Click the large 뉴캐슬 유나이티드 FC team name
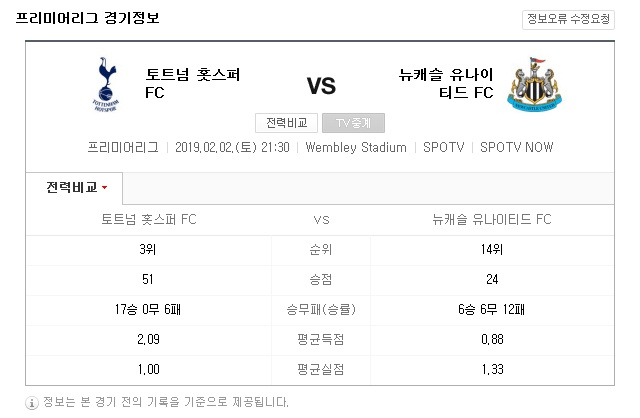 tap(432, 84)
